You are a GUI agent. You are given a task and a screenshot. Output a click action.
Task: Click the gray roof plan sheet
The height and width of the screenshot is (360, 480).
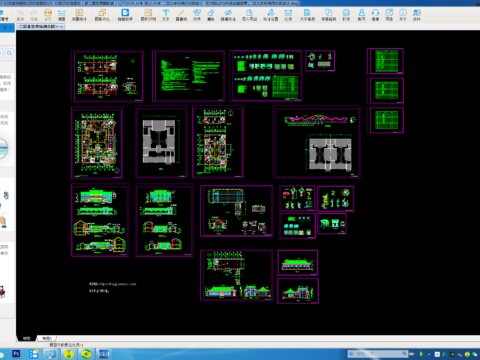tap(161, 142)
